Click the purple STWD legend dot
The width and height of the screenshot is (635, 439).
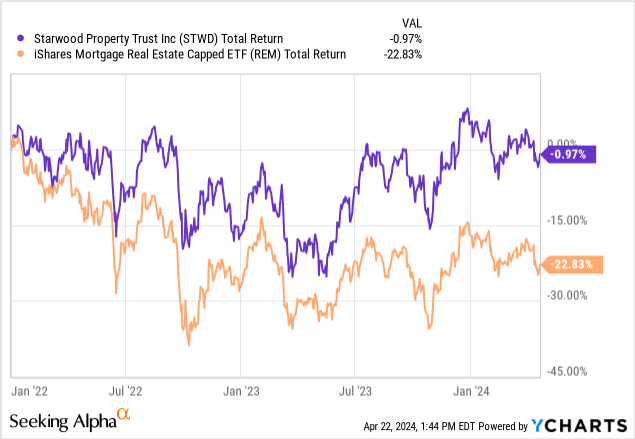point(11,38)
